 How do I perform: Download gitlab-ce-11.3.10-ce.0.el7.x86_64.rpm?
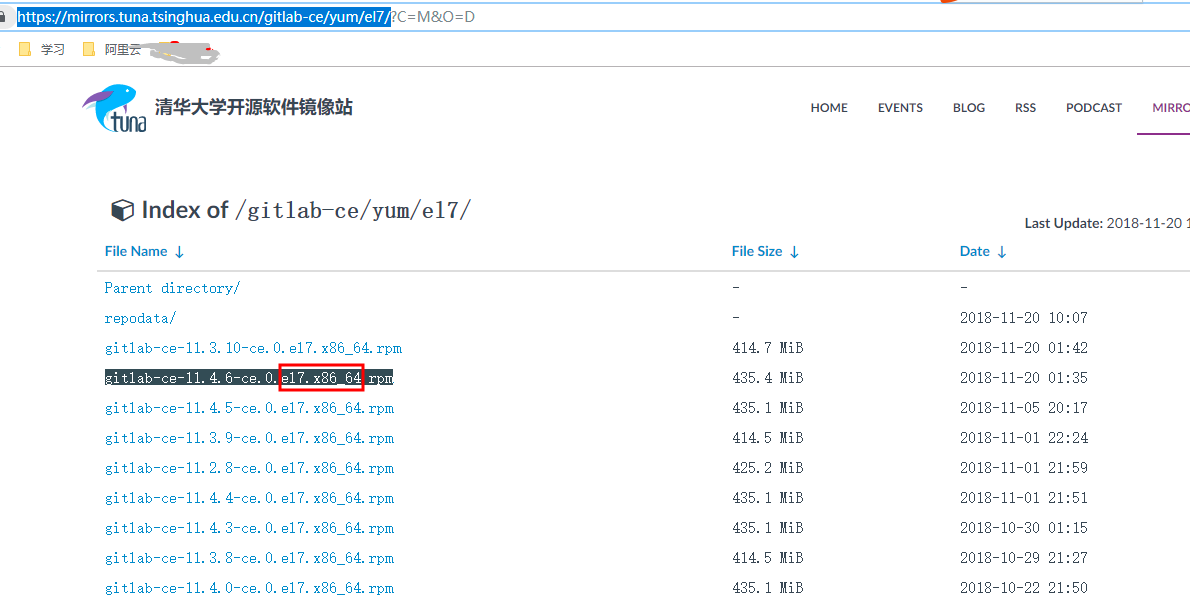tap(253, 348)
